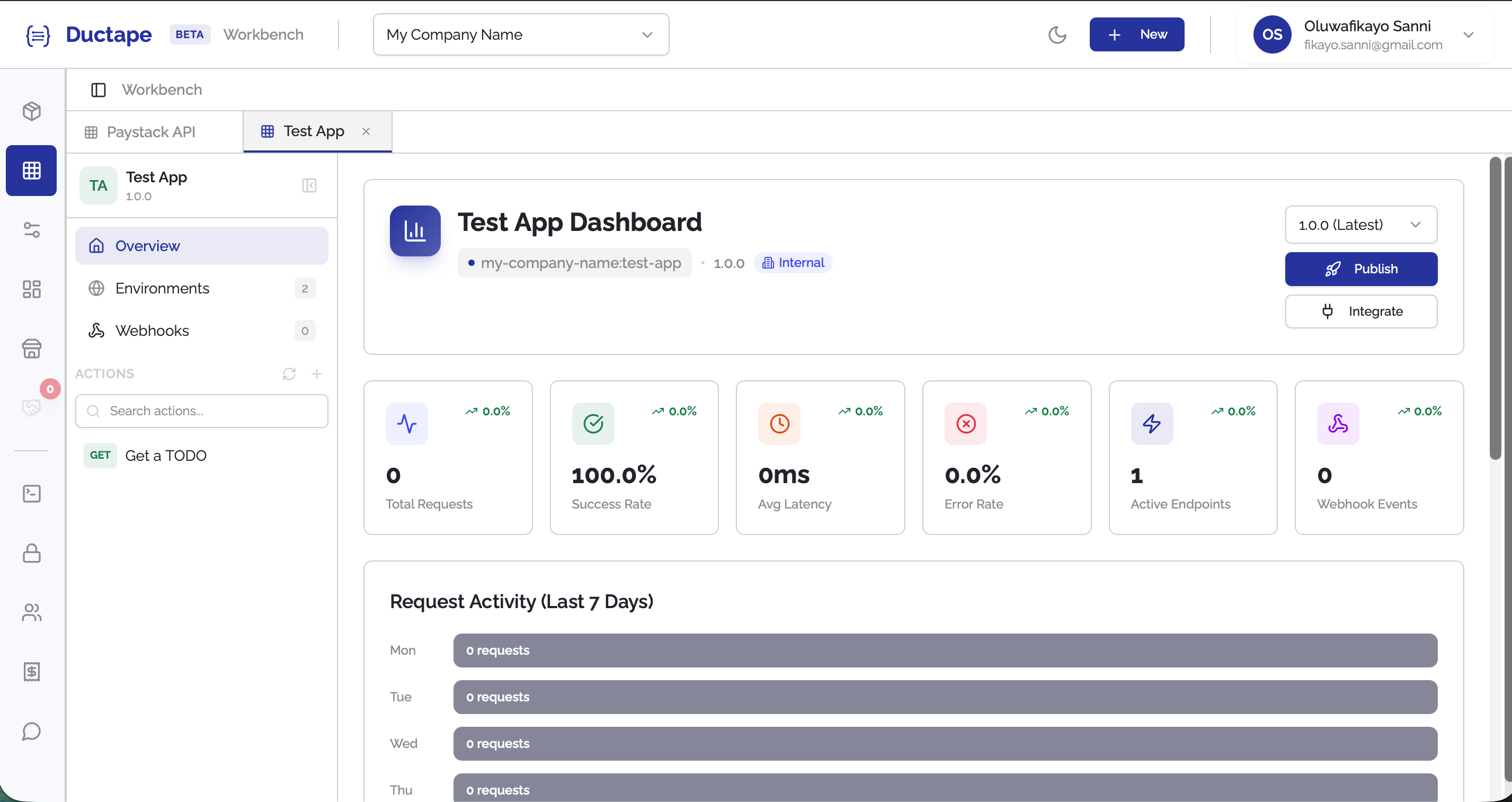This screenshot has width=1512, height=802.
Task: Toggle dark mode with moon icon
Action: pyautogui.click(x=1057, y=34)
